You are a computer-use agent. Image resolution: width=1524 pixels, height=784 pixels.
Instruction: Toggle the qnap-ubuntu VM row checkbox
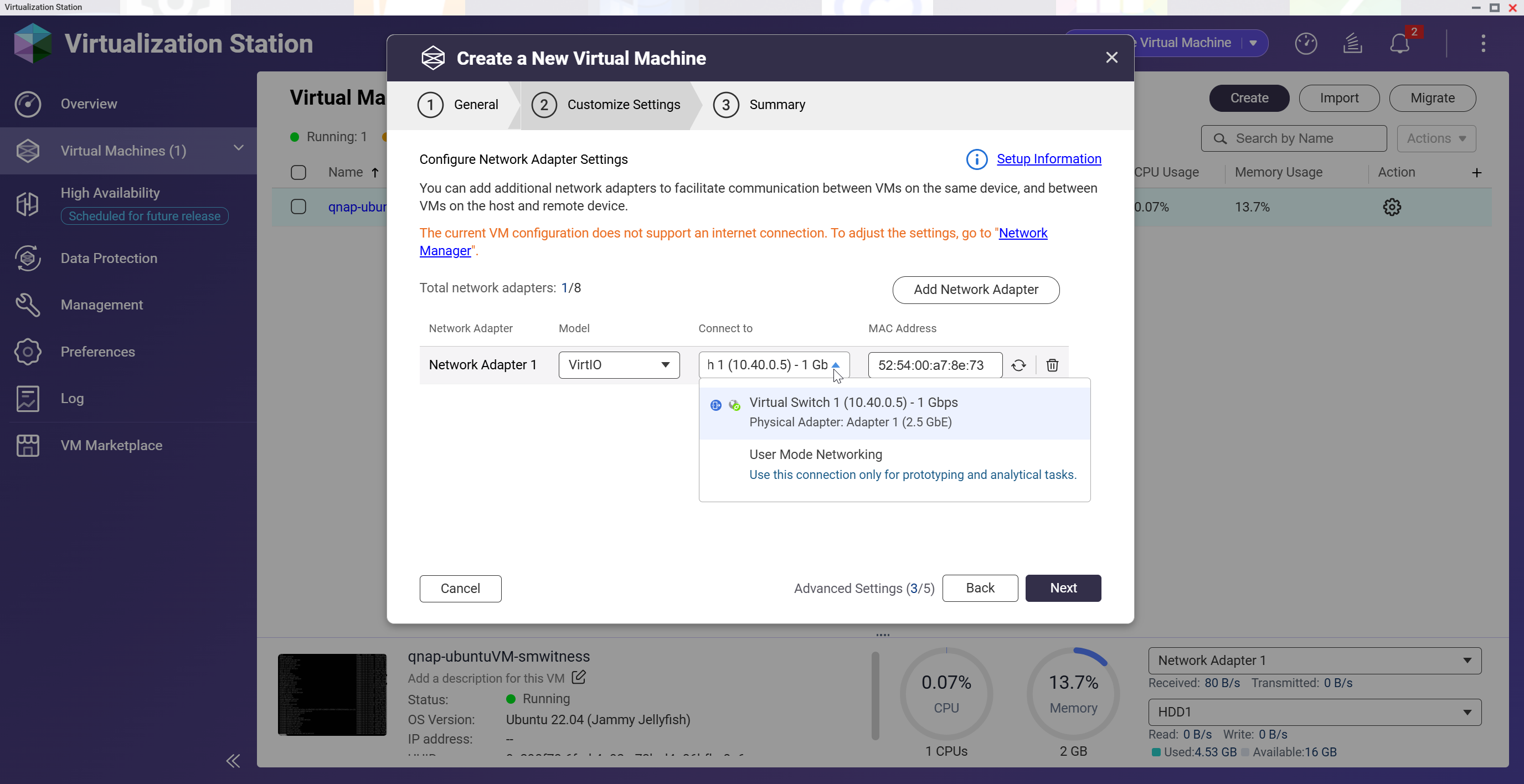pos(298,207)
